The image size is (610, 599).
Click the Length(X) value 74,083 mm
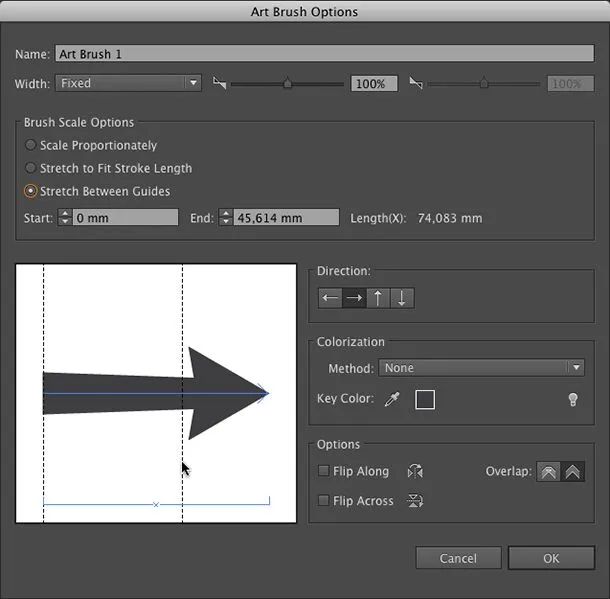[450, 218]
